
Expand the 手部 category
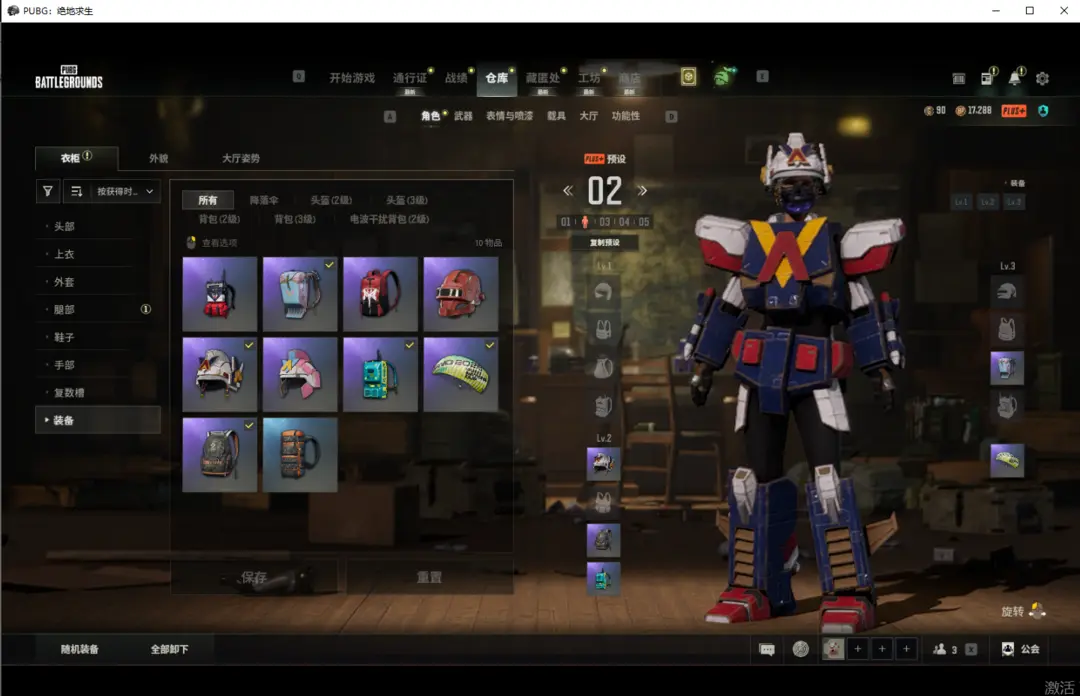tap(98, 365)
